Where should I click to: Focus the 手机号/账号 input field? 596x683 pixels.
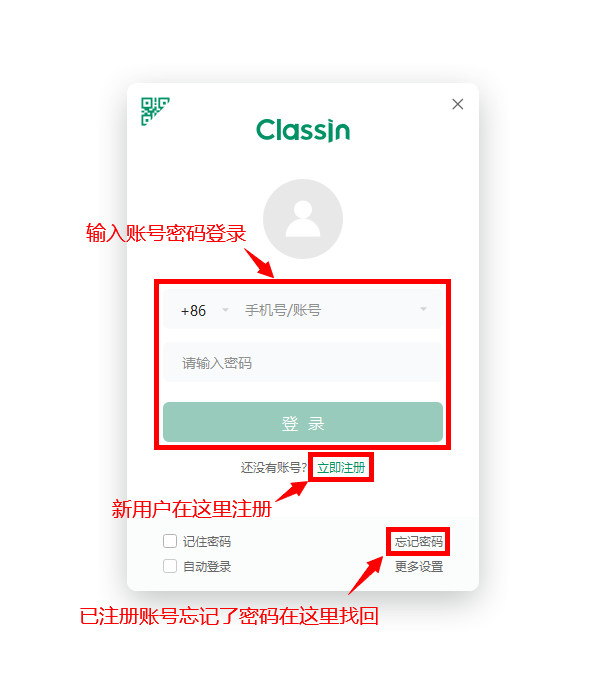point(327,310)
